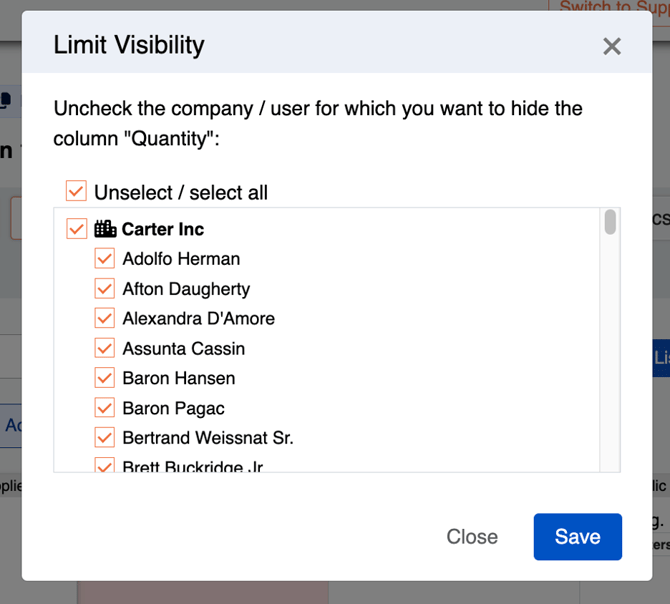This screenshot has width=670, height=604.
Task: Uncheck the Carter Inc company checkbox
Action: pos(76,229)
